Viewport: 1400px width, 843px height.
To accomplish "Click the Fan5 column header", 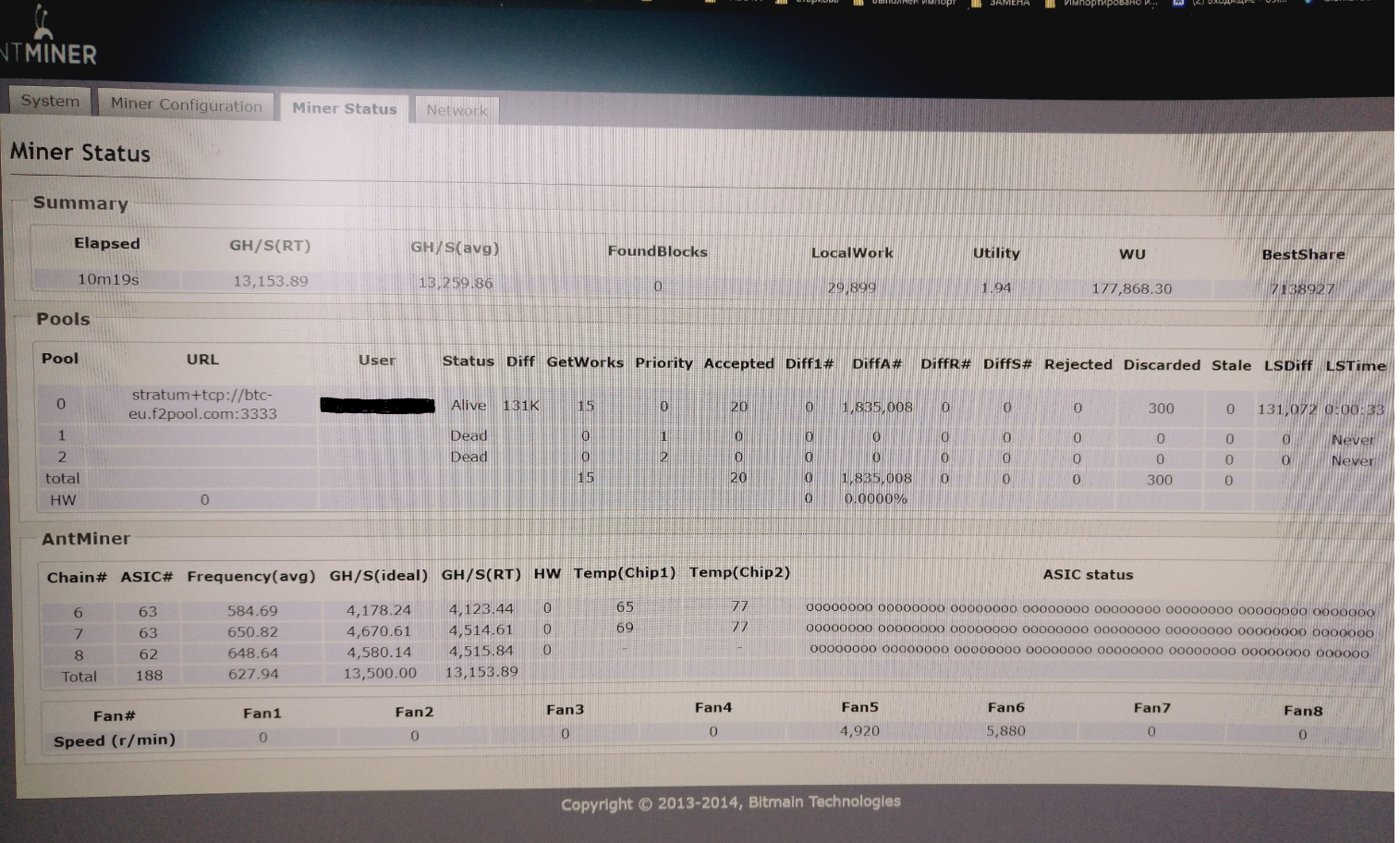I will tap(859, 707).
